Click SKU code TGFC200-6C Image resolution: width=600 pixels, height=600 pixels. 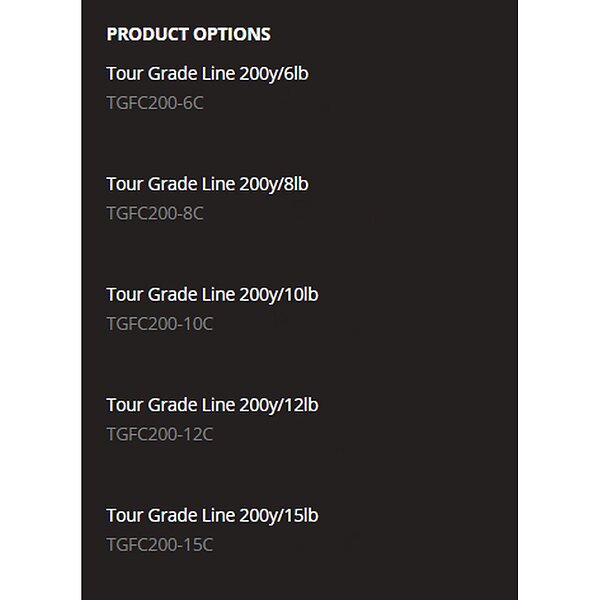pyautogui.click(x=155, y=102)
